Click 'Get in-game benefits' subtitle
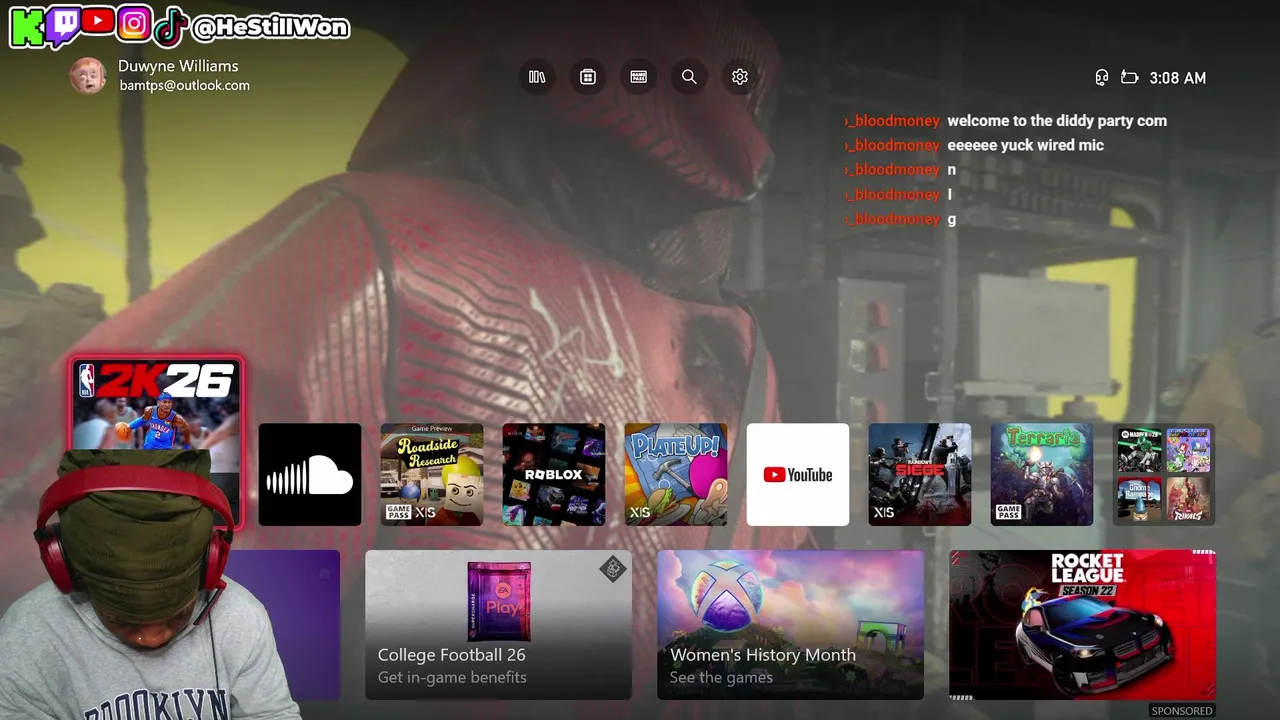Viewport: 1280px width, 720px height. (452, 677)
